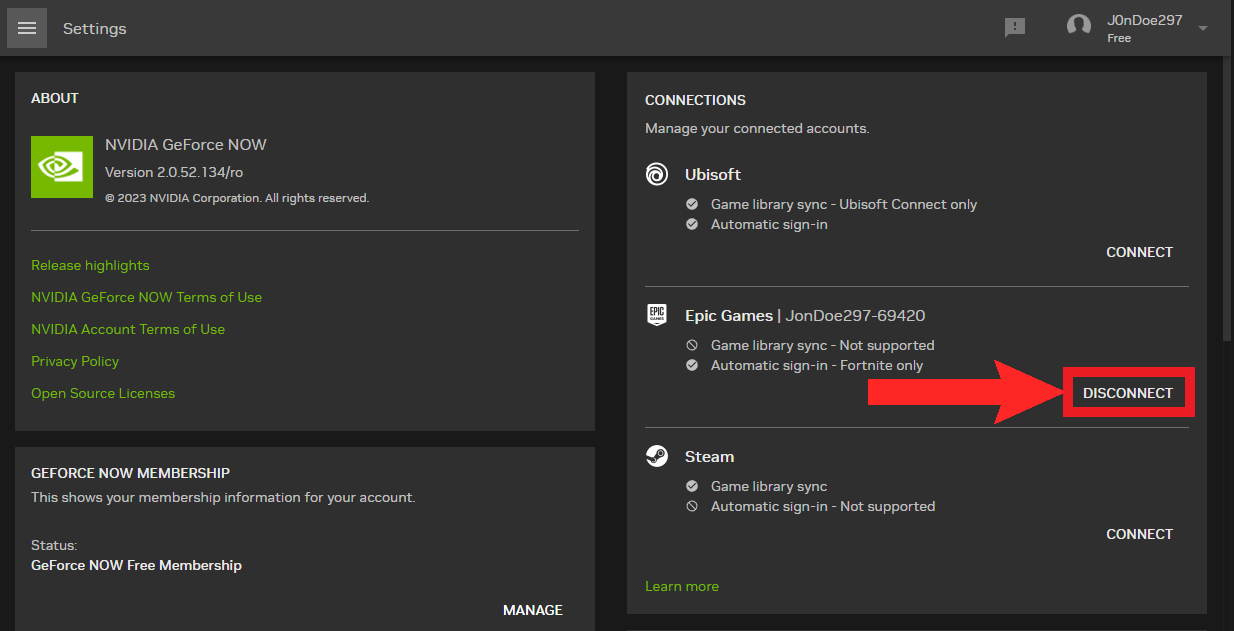
Task: Click the vertical scrollbar on the right
Action: tap(1227, 200)
